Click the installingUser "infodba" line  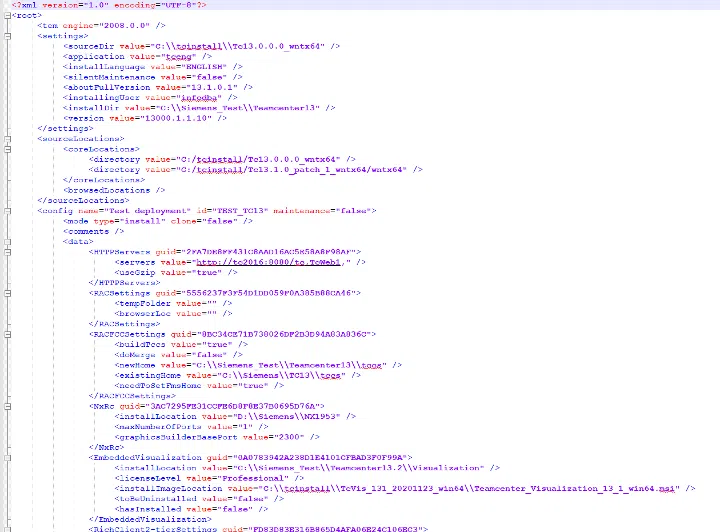click(150, 98)
